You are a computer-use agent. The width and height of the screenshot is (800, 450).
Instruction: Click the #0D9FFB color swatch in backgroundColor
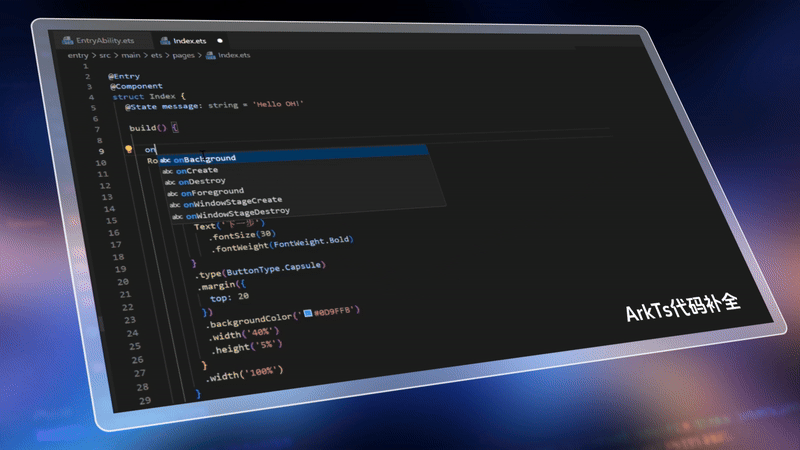coord(308,313)
